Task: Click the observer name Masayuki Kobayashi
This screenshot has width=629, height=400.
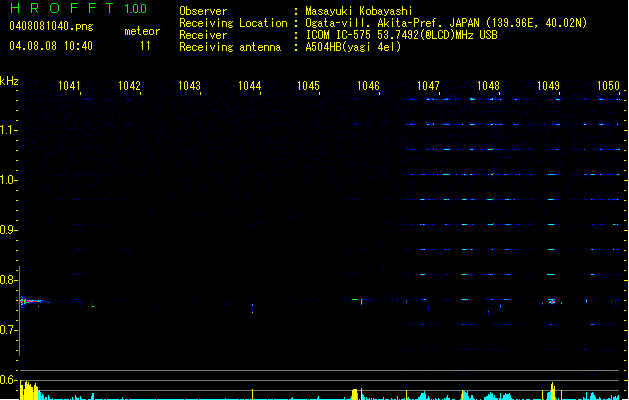Action: [x=359, y=11]
